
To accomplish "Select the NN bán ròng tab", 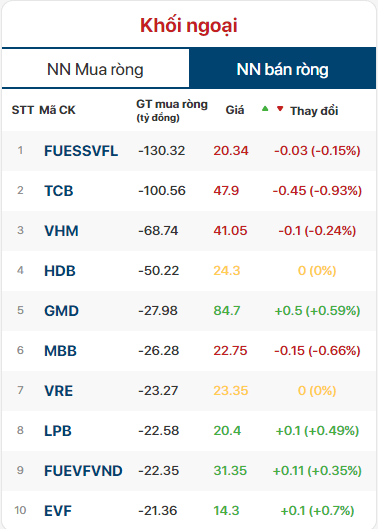I will pos(282,69).
